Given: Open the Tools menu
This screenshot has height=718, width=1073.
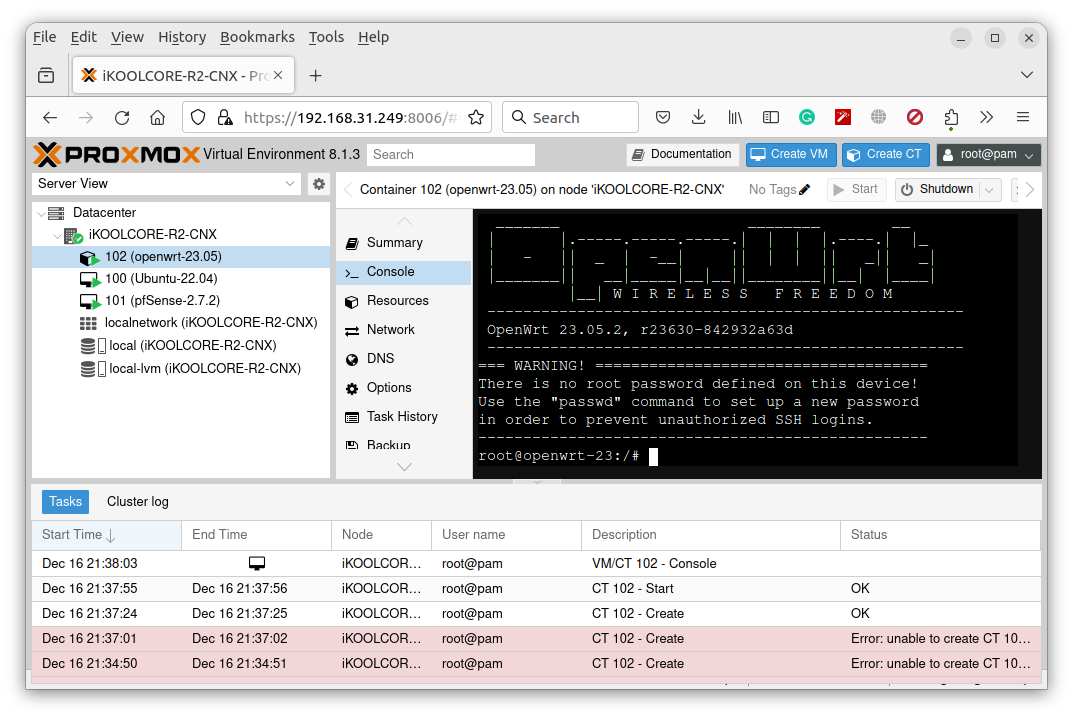Looking at the screenshot, I should (326, 37).
